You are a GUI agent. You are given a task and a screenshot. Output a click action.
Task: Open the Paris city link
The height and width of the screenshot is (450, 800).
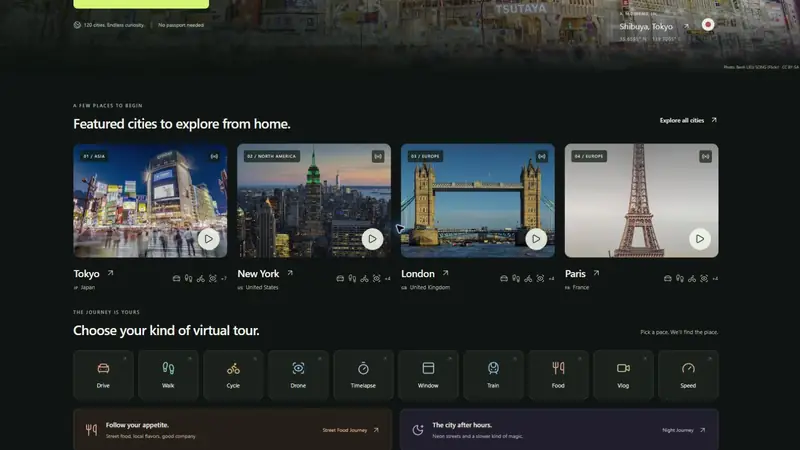pyautogui.click(x=582, y=273)
